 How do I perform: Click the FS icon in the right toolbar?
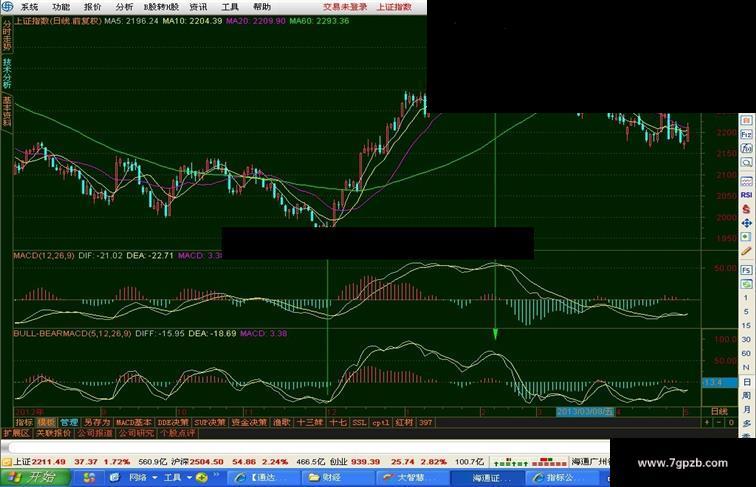click(746, 270)
